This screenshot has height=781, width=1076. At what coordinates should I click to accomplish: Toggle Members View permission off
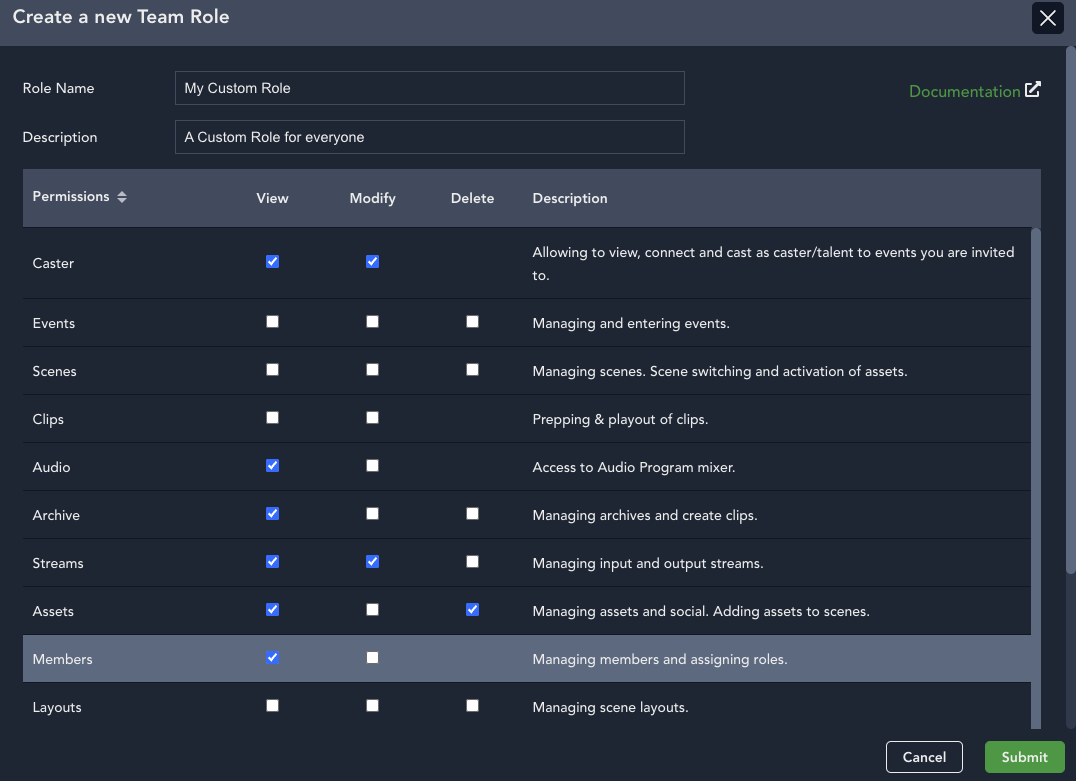tap(272, 658)
